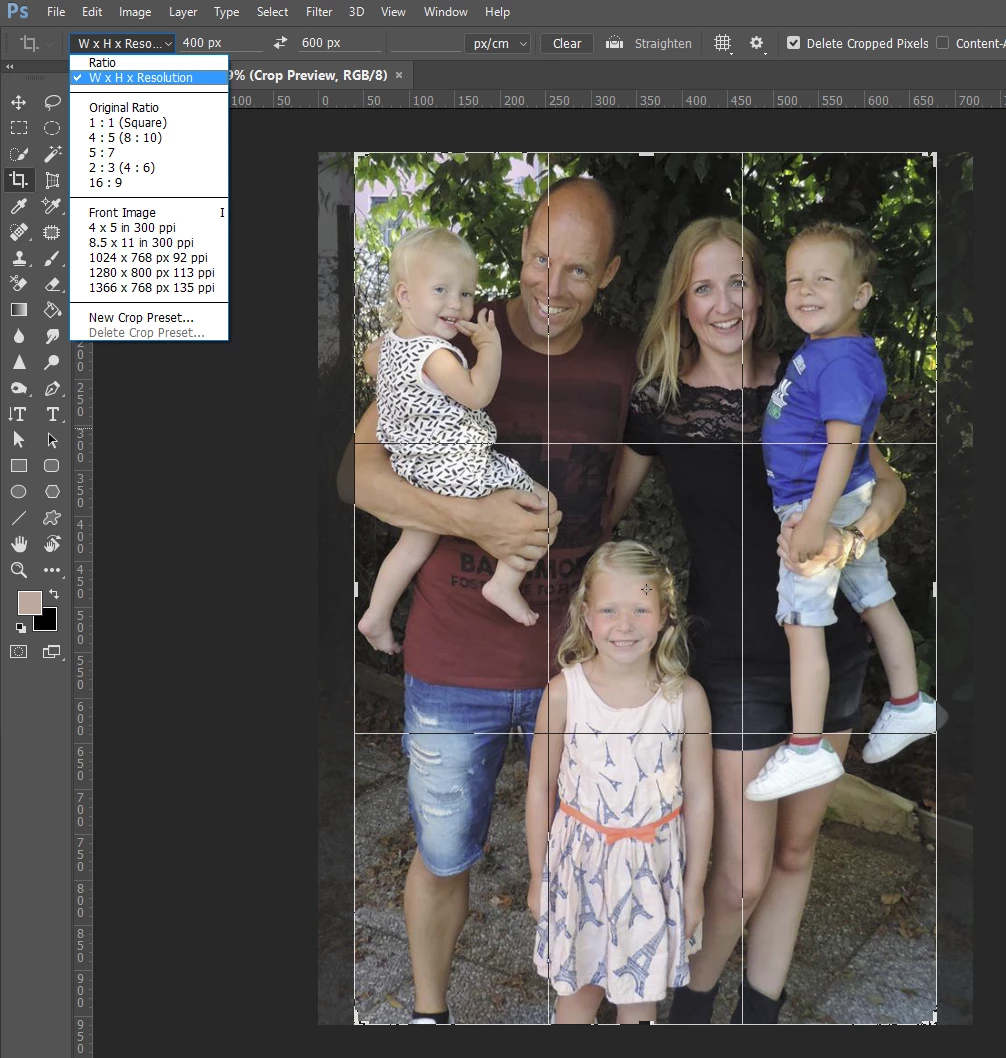Open the foreground color swatch
Screen dimensions: 1006x1058
29,602
